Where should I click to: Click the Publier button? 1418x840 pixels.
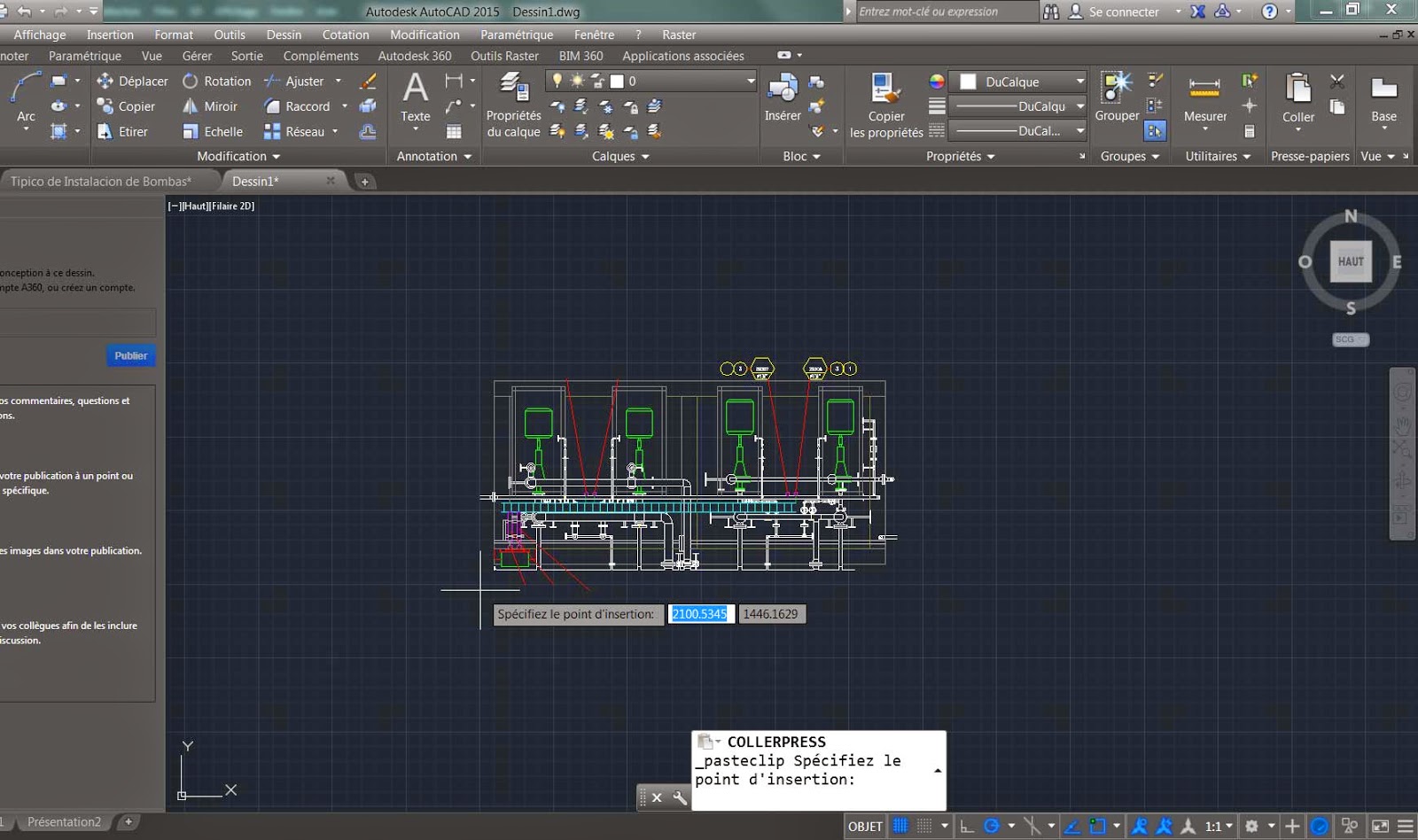(x=131, y=355)
